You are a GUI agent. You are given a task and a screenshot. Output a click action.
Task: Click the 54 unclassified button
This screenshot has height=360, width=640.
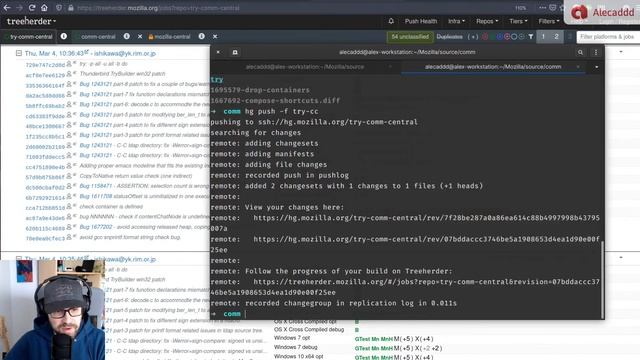pos(410,37)
